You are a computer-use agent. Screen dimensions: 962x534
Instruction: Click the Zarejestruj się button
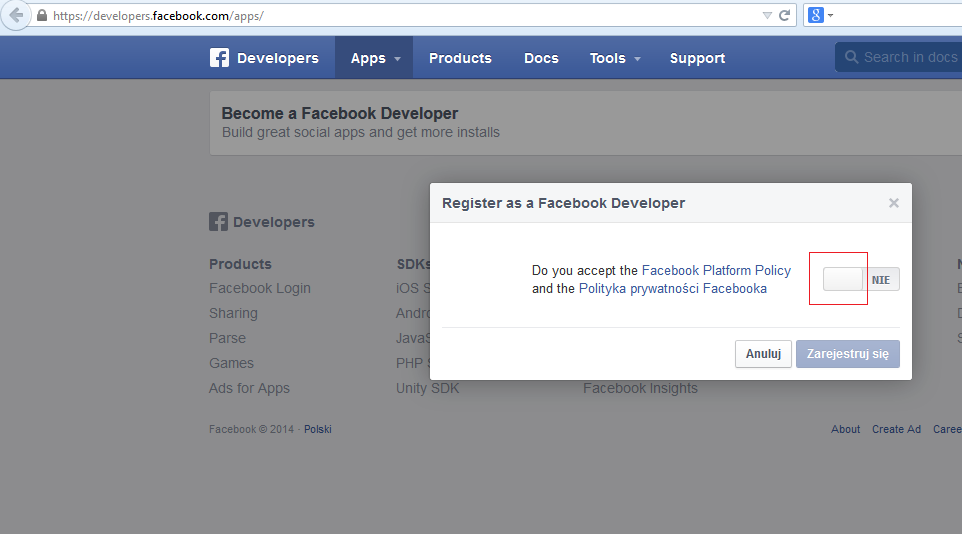pos(848,354)
